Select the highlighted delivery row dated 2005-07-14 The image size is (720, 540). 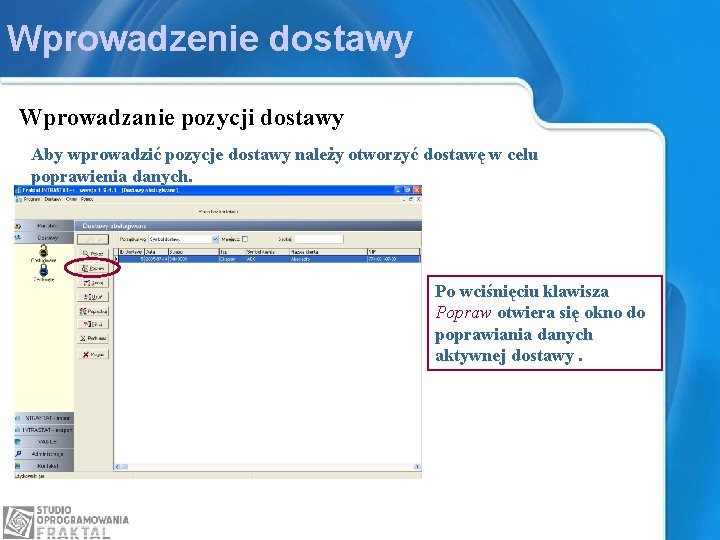[269, 259]
